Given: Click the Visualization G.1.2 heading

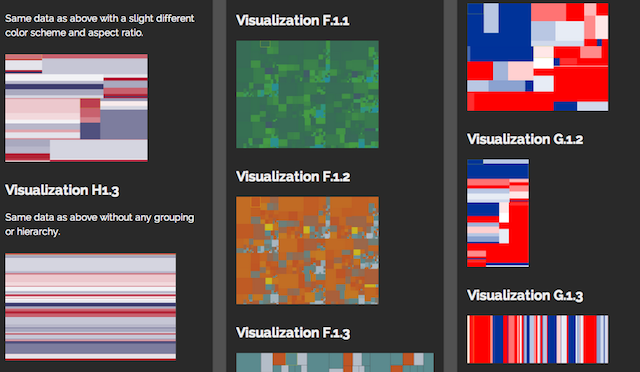Looking at the screenshot, I should pos(525,139).
